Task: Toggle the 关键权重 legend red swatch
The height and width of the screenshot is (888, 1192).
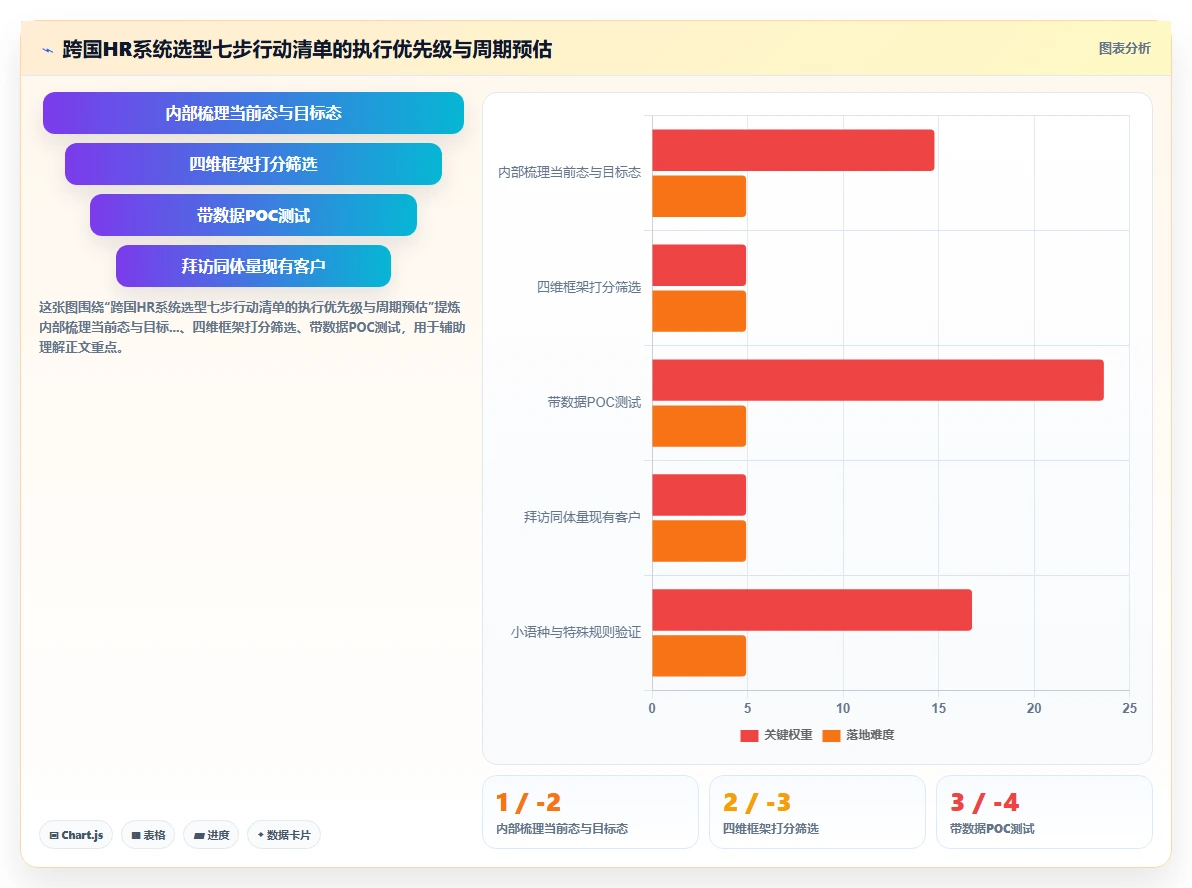Action: [x=749, y=735]
